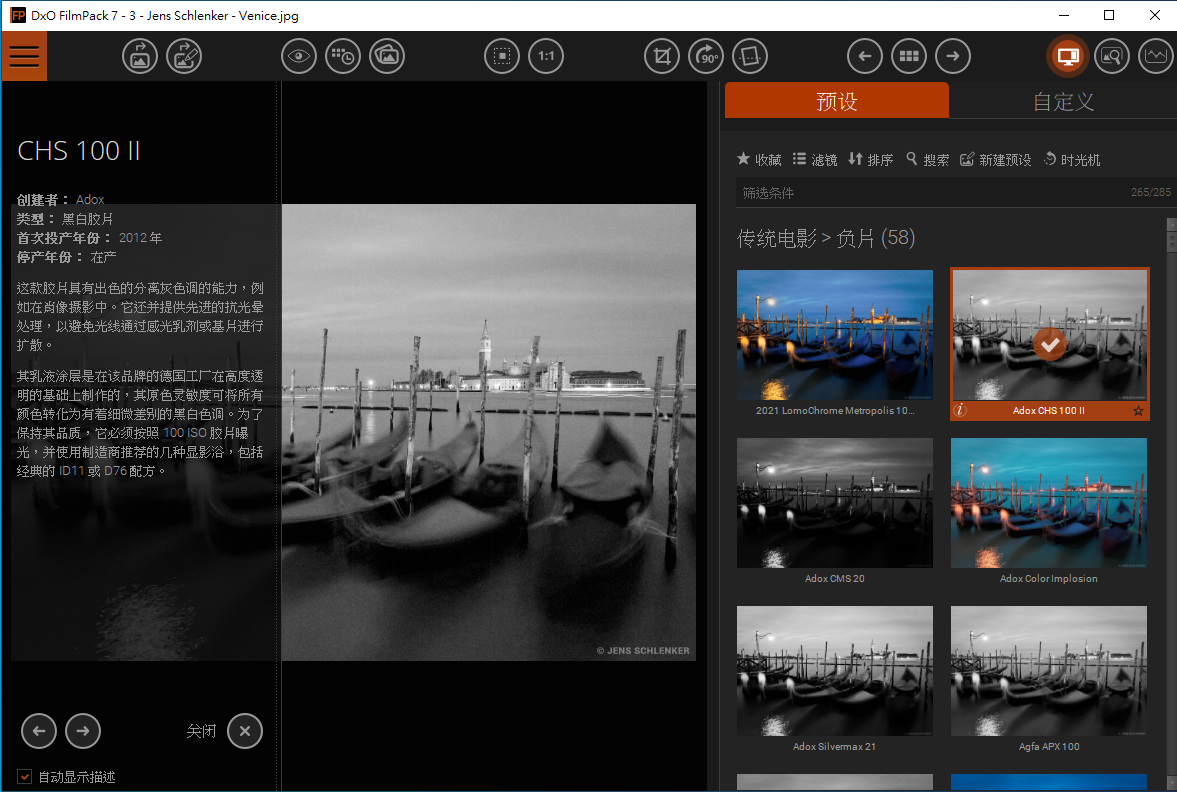Show next preset description arrow

tap(83, 730)
